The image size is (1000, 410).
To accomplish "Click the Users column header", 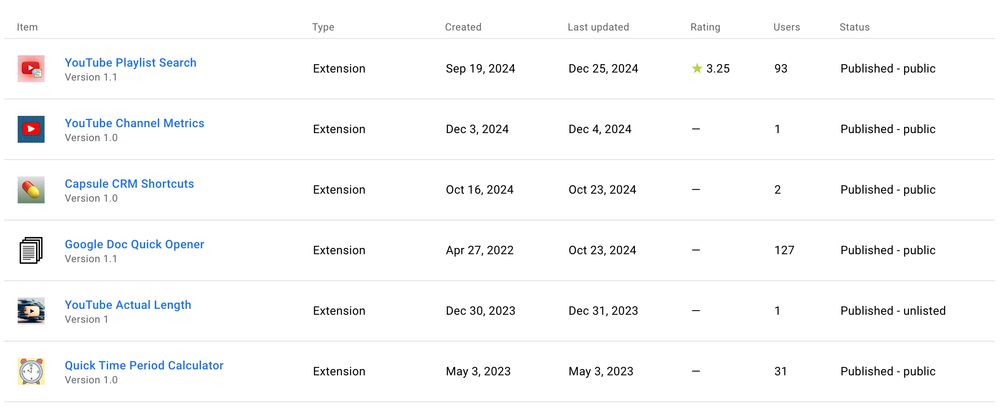I will (787, 27).
